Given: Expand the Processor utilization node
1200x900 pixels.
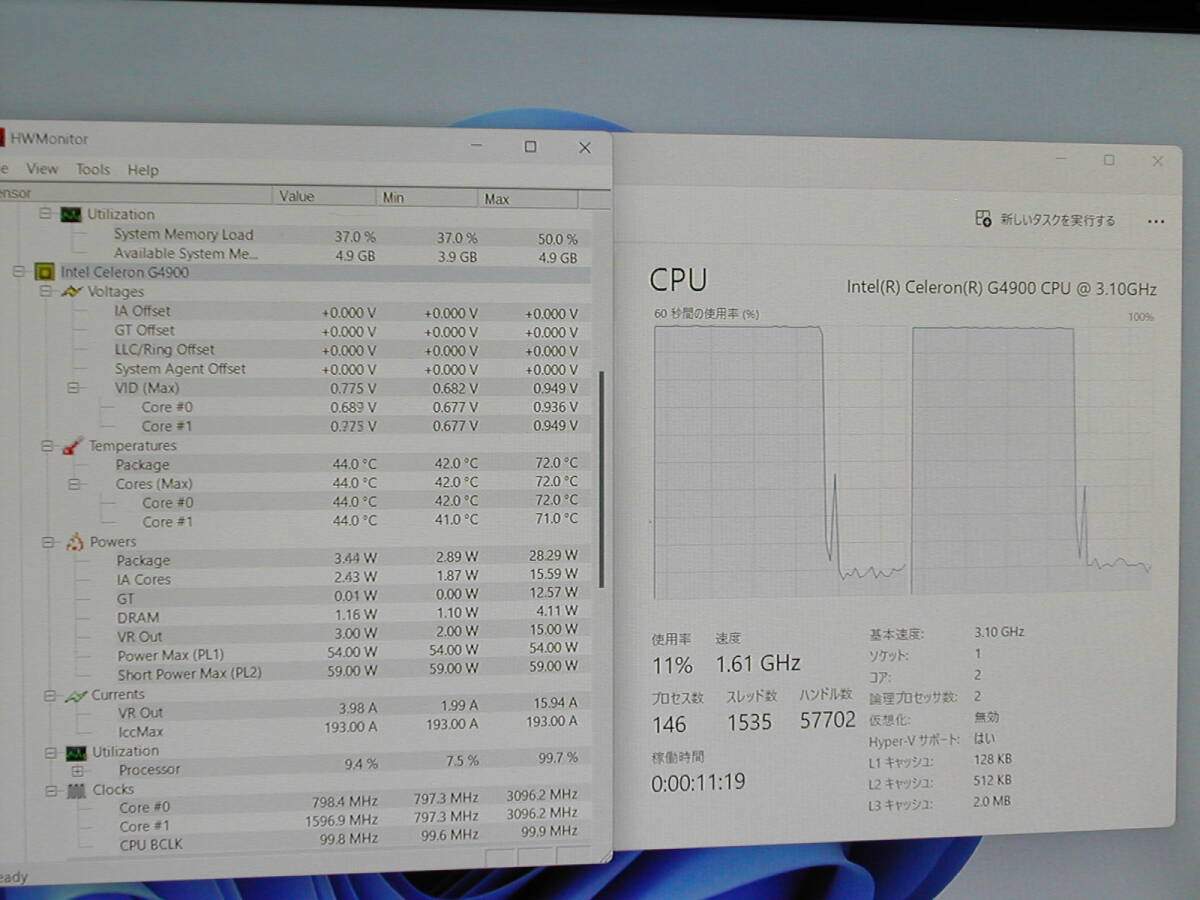Looking at the screenshot, I should 77,770.
